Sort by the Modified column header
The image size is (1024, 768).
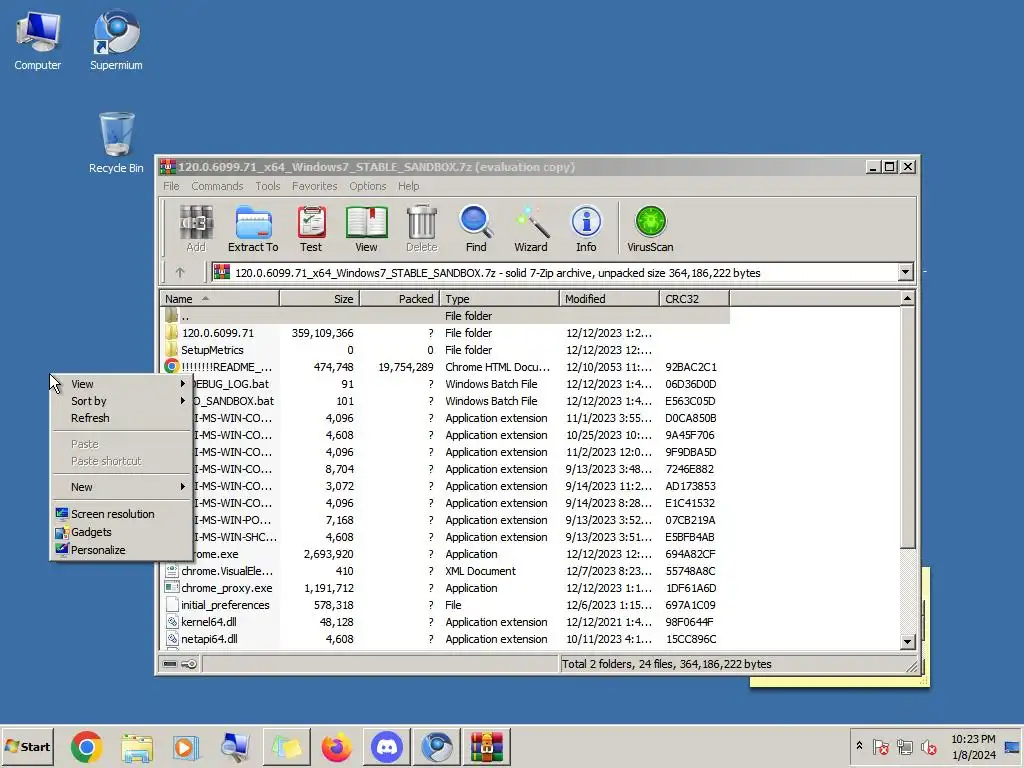coord(609,298)
